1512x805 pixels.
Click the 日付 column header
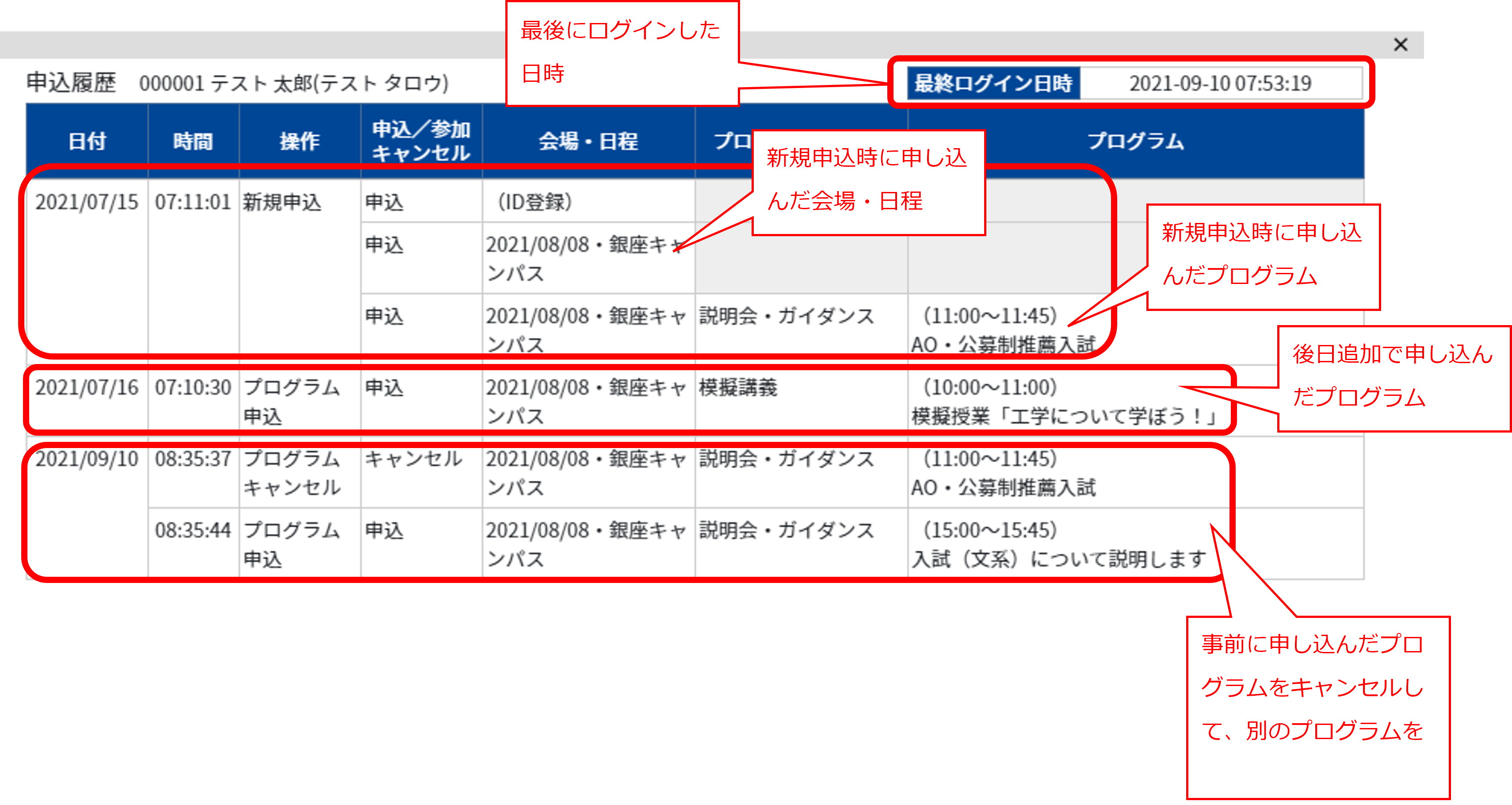coord(87,141)
